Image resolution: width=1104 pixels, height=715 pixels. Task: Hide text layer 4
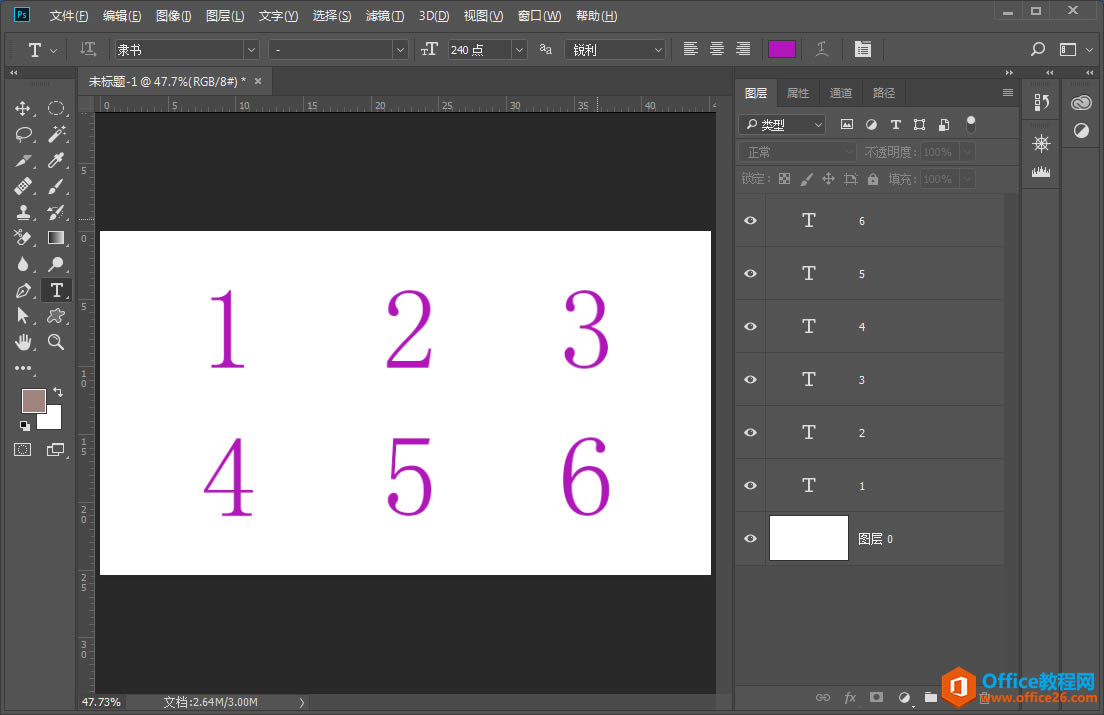751,327
